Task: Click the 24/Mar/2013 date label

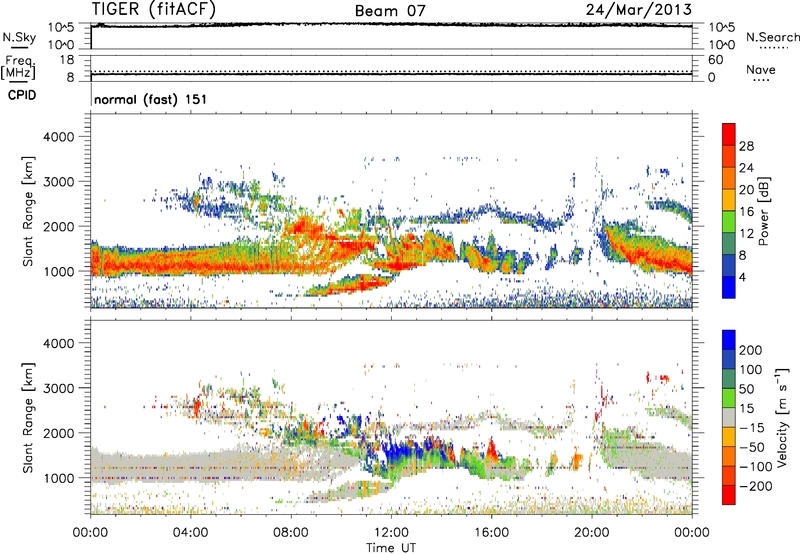Action: click(639, 10)
